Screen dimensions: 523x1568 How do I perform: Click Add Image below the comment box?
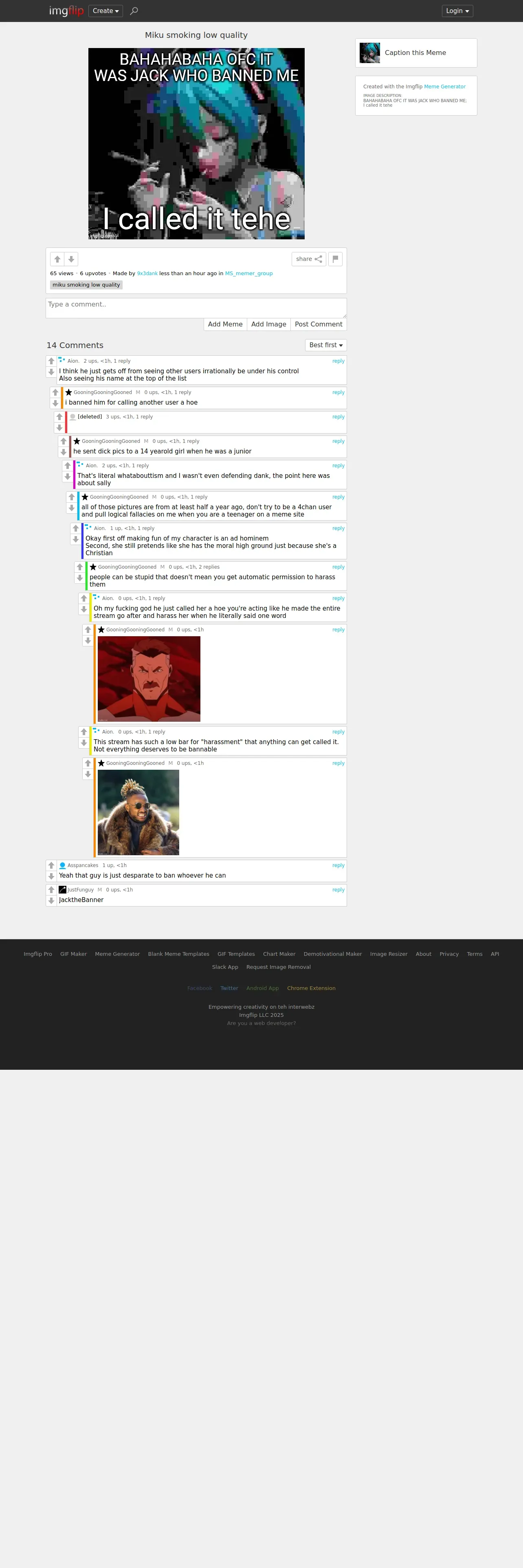click(268, 324)
